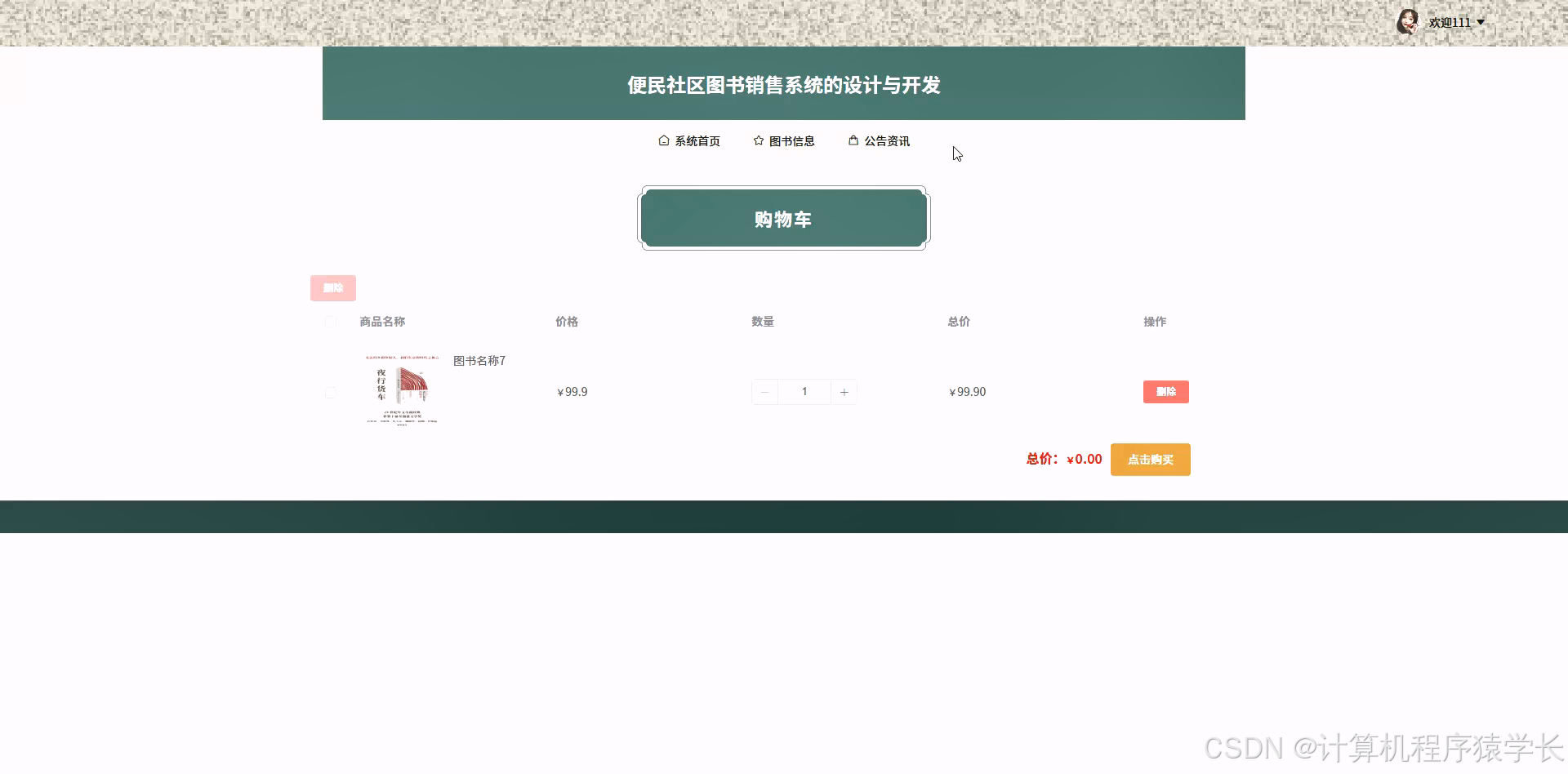
Task: Click the orange 点击购买 button
Action: point(1151,460)
